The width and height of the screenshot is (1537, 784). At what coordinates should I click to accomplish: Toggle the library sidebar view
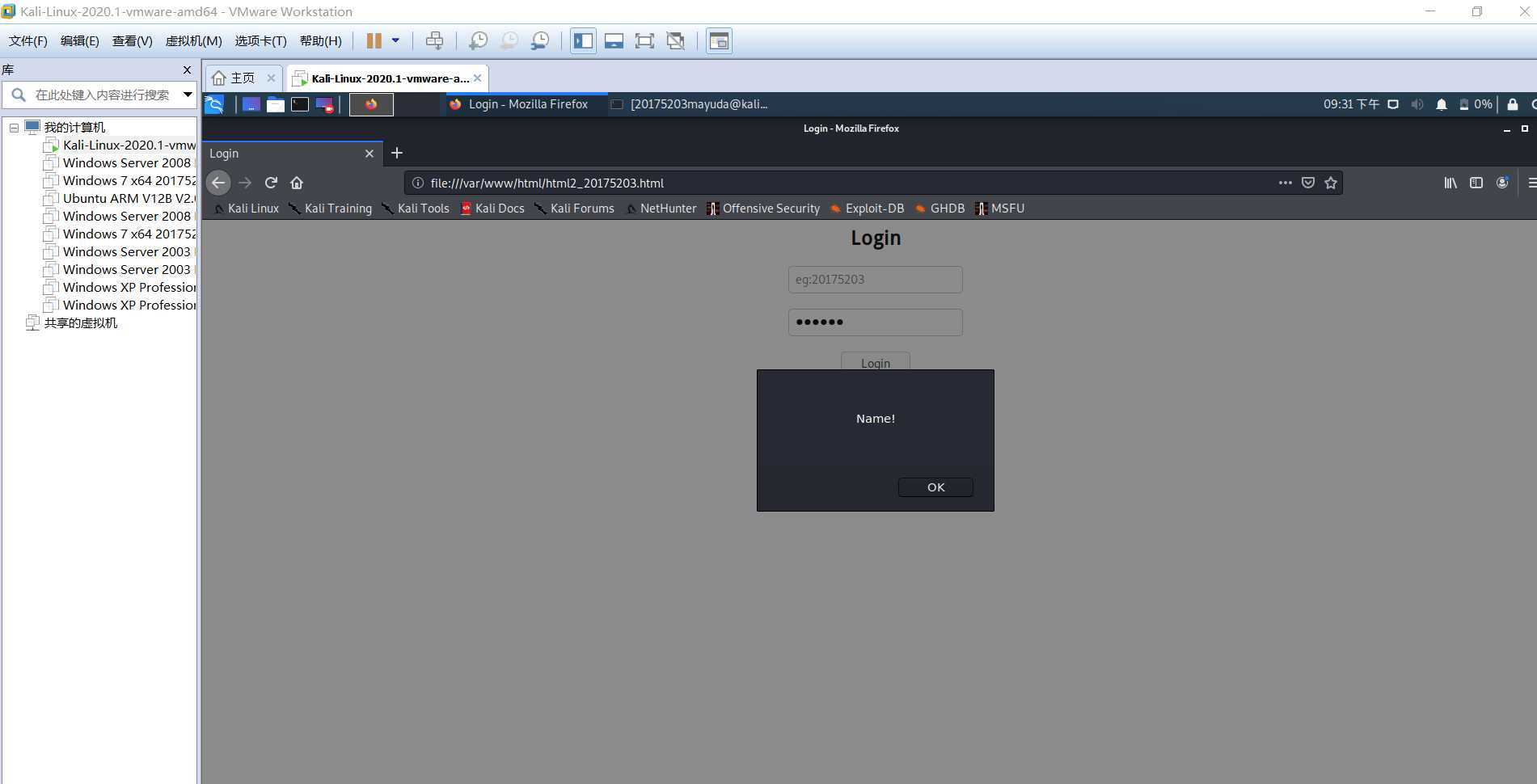point(583,40)
